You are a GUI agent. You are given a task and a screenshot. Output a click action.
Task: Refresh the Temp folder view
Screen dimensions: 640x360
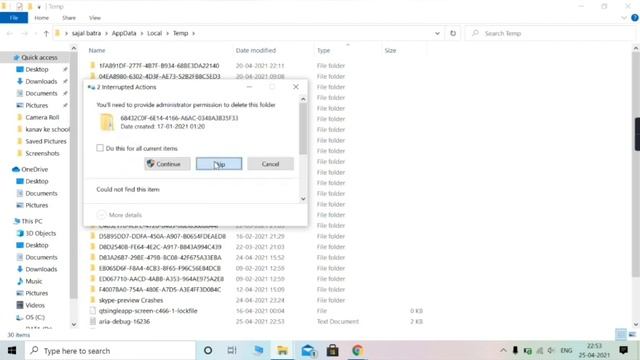coord(453,33)
